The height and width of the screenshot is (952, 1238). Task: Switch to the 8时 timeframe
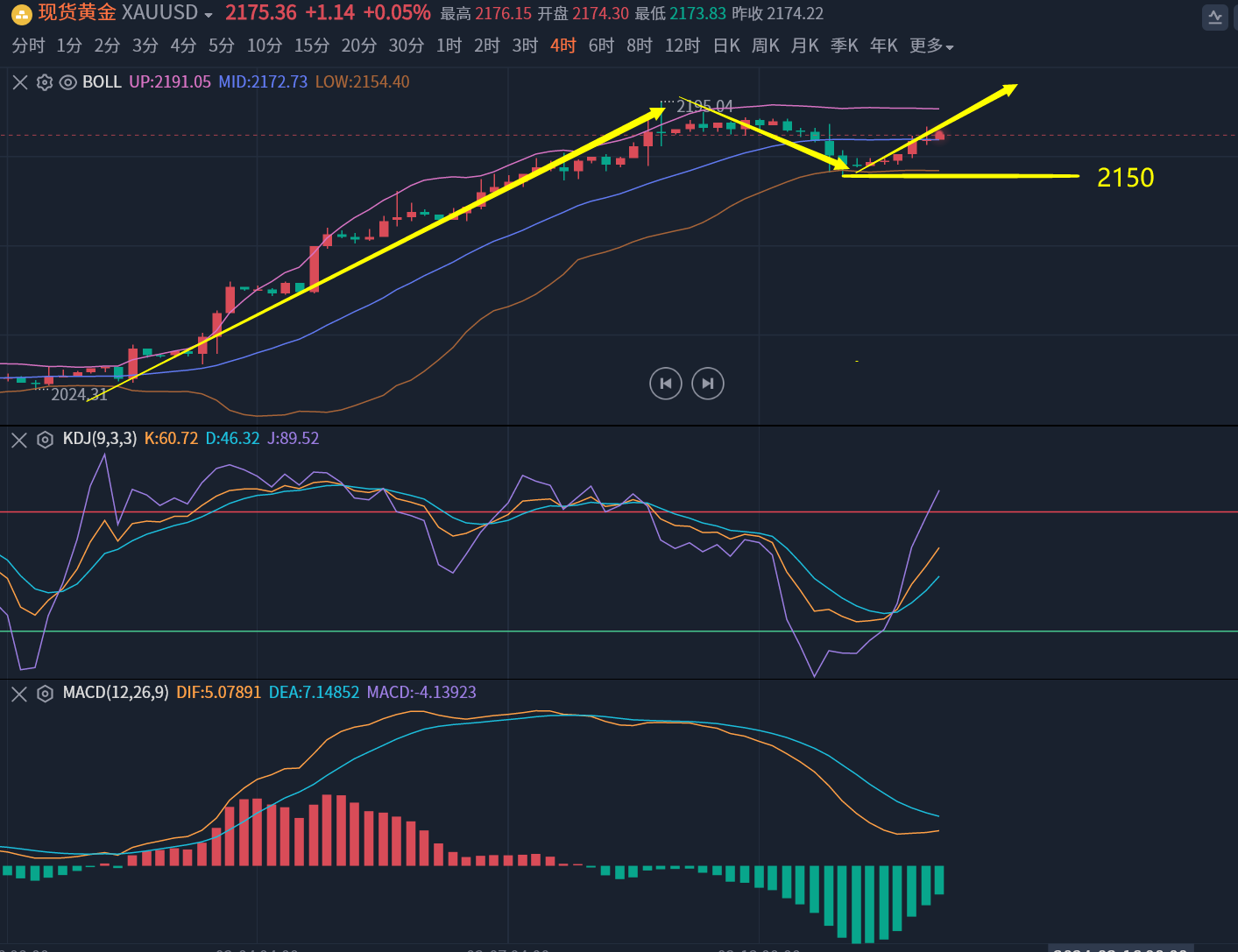coord(640,46)
